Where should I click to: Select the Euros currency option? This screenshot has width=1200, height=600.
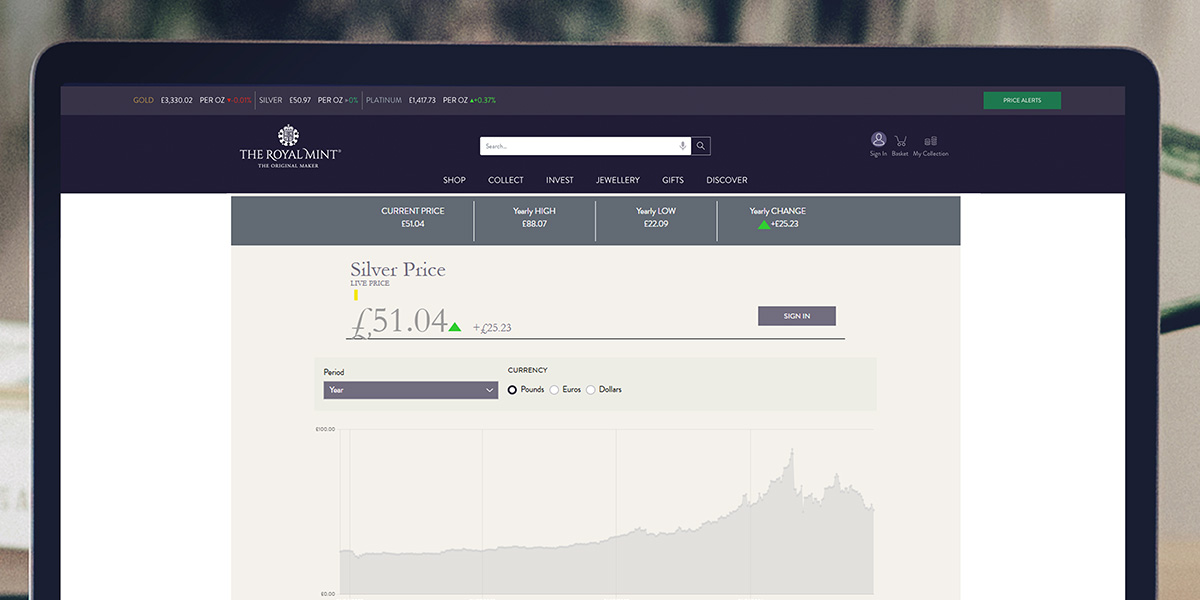tap(555, 390)
